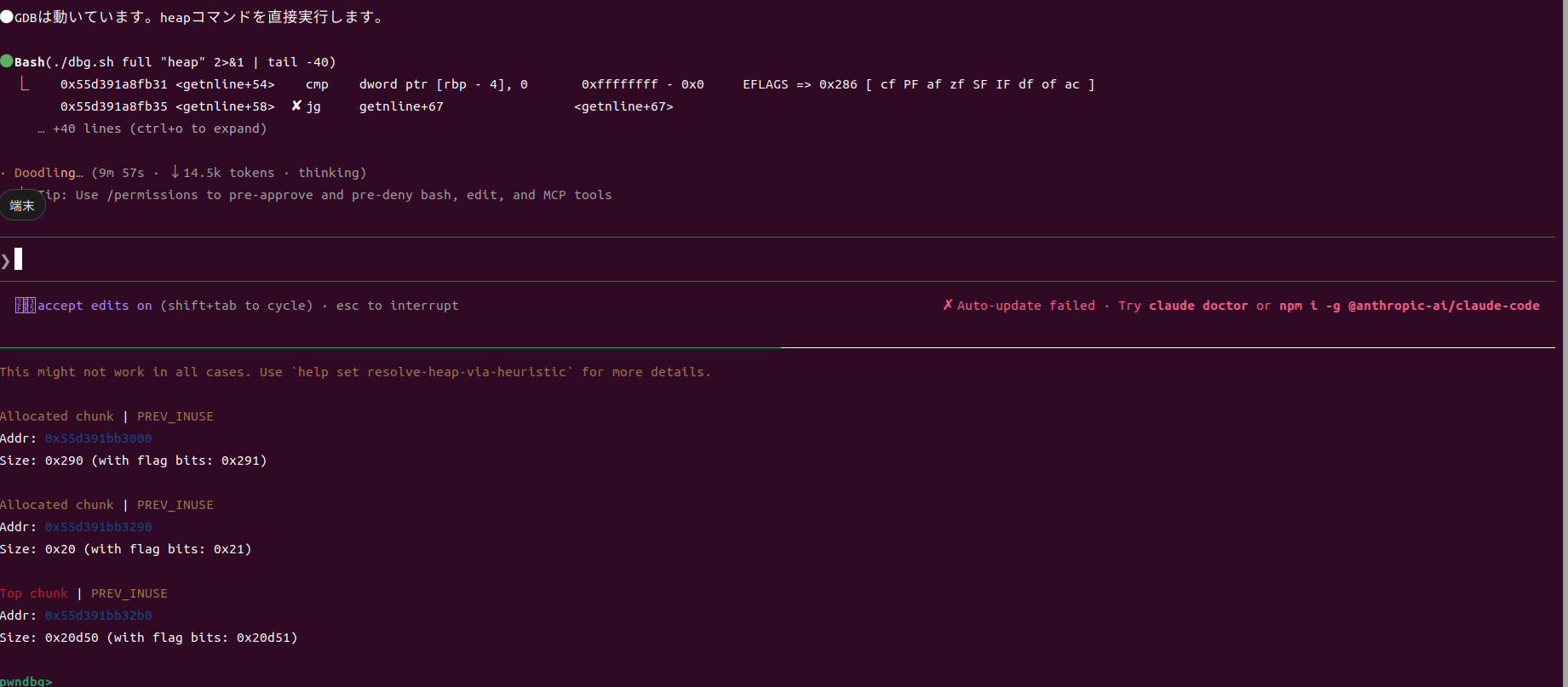Click the red X before Auto-update failed
The width and height of the screenshot is (1568, 687).
coord(947,305)
